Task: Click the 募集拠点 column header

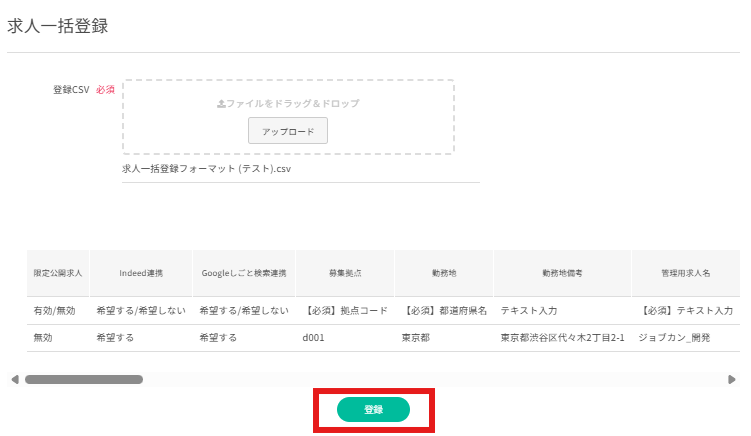Action: 345,273
